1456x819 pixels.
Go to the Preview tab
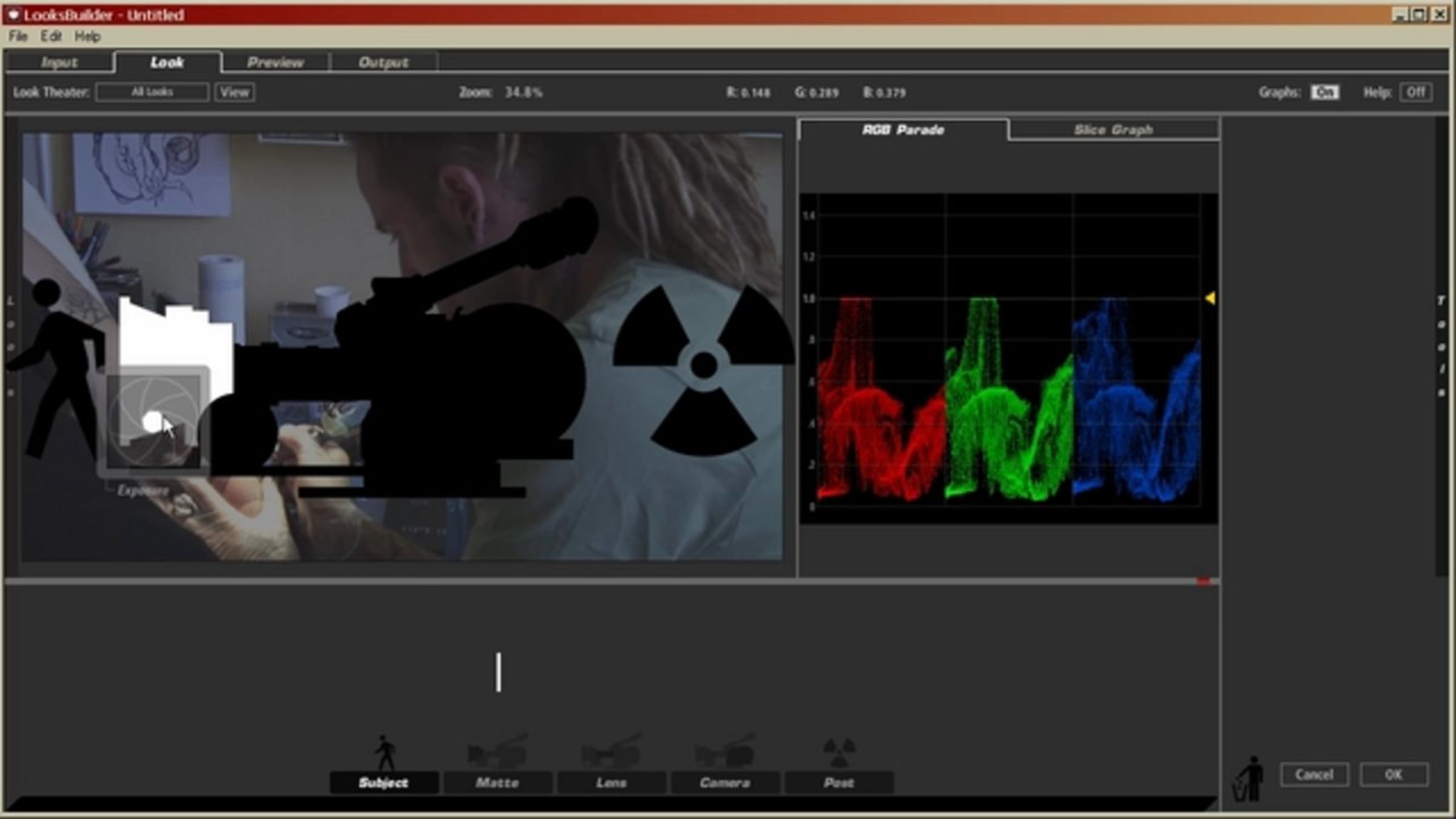pos(275,62)
